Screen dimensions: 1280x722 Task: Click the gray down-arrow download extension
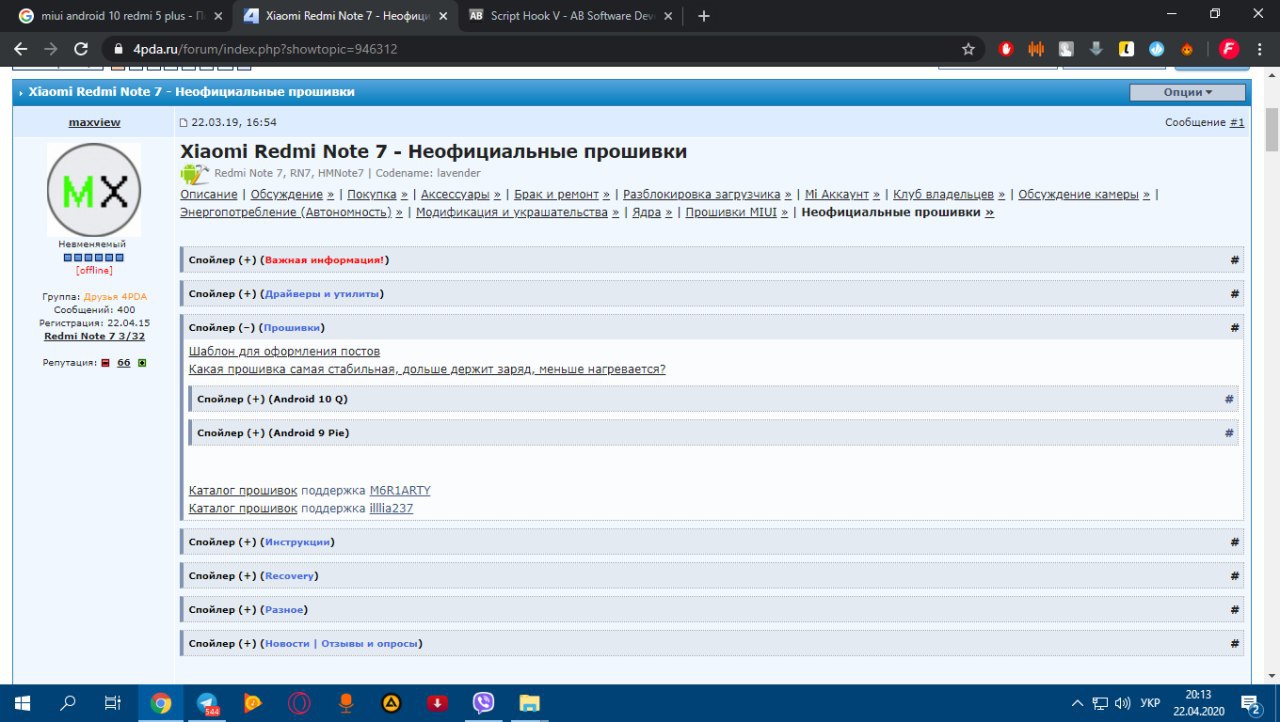pos(1096,48)
